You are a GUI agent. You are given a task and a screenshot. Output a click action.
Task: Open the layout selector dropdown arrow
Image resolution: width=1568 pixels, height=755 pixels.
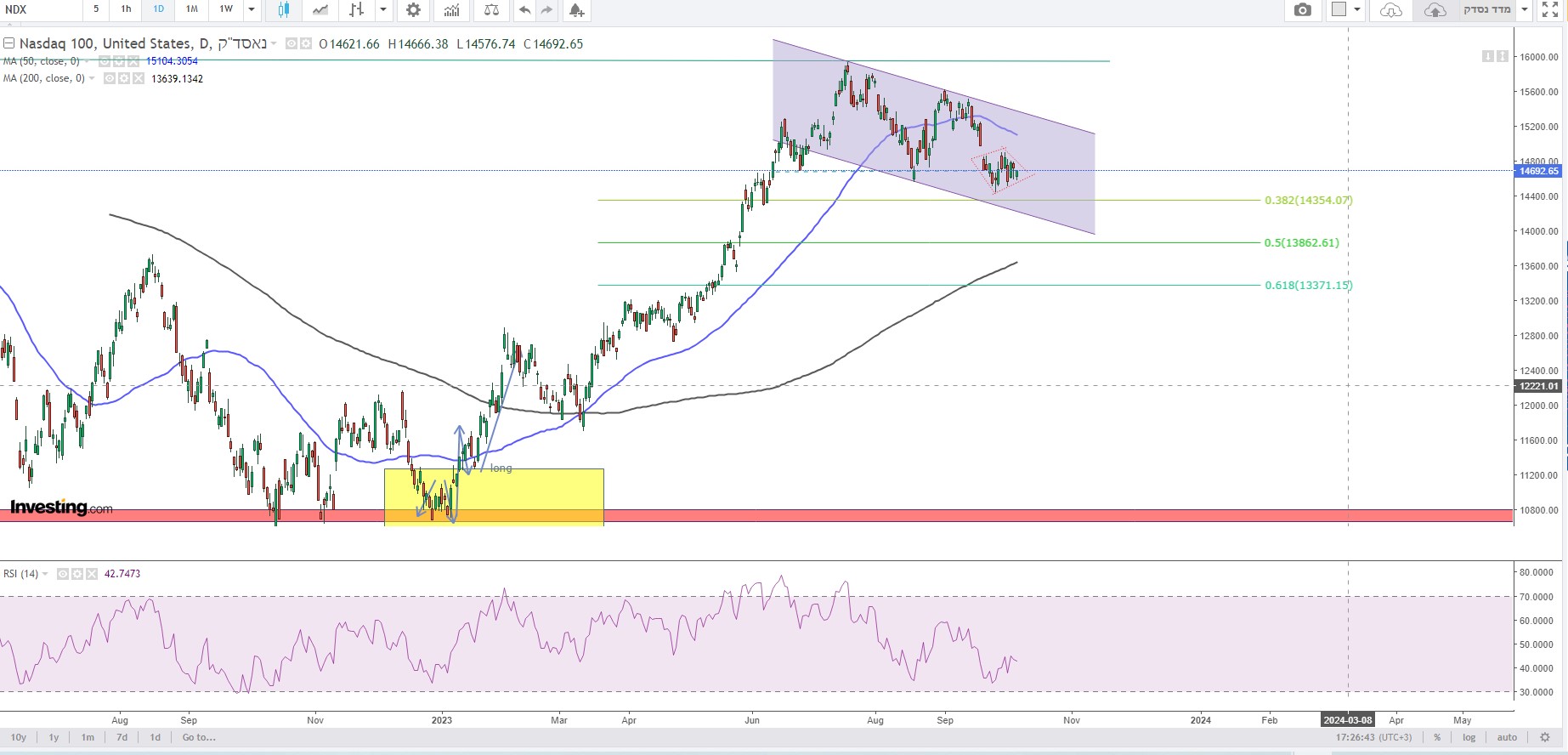pyautogui.click(x=1357, y=9)
